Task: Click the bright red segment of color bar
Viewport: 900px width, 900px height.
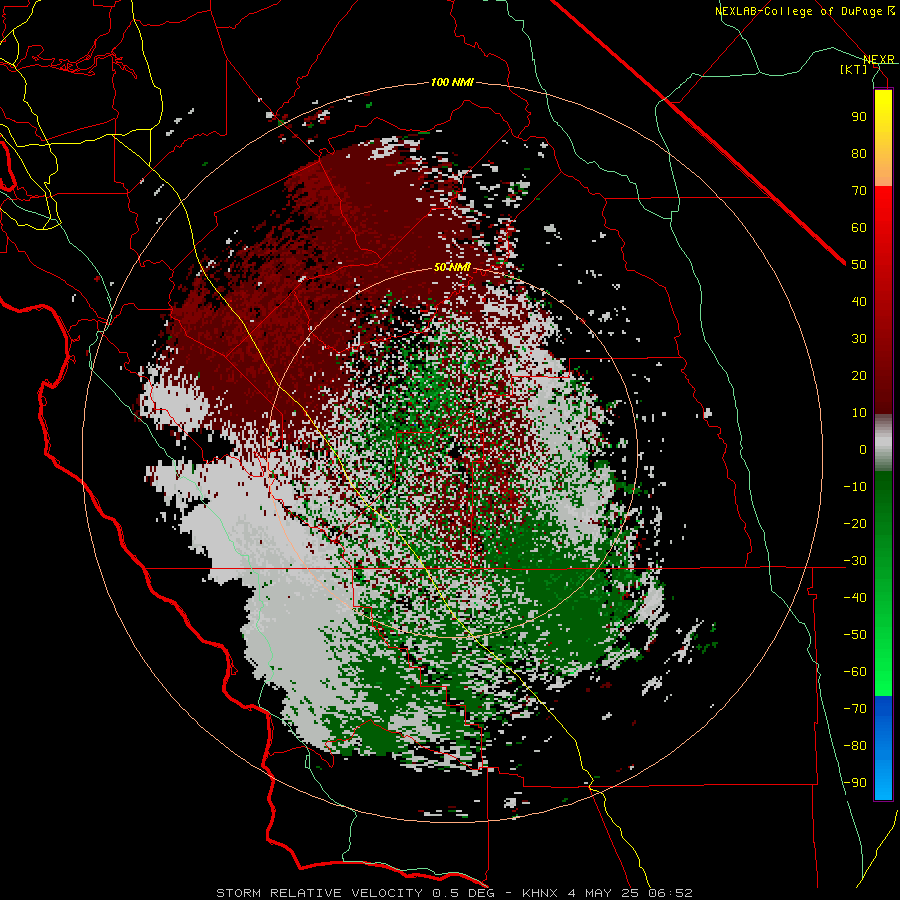Action: [x=883, y=211]
